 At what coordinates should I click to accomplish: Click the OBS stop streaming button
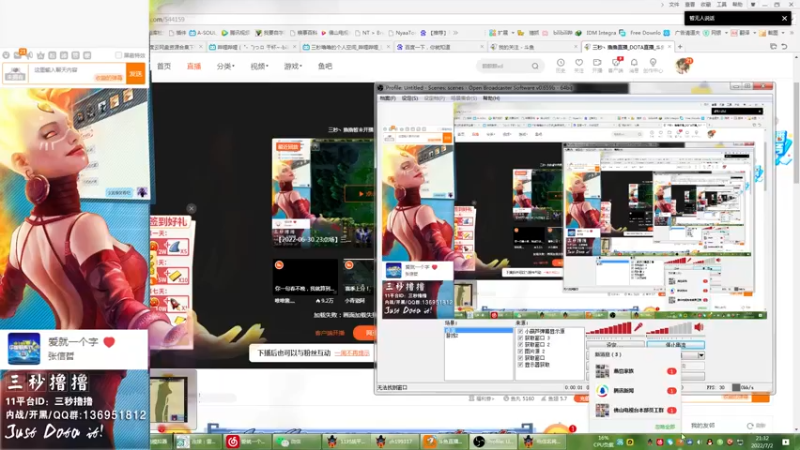coord(676,345)
